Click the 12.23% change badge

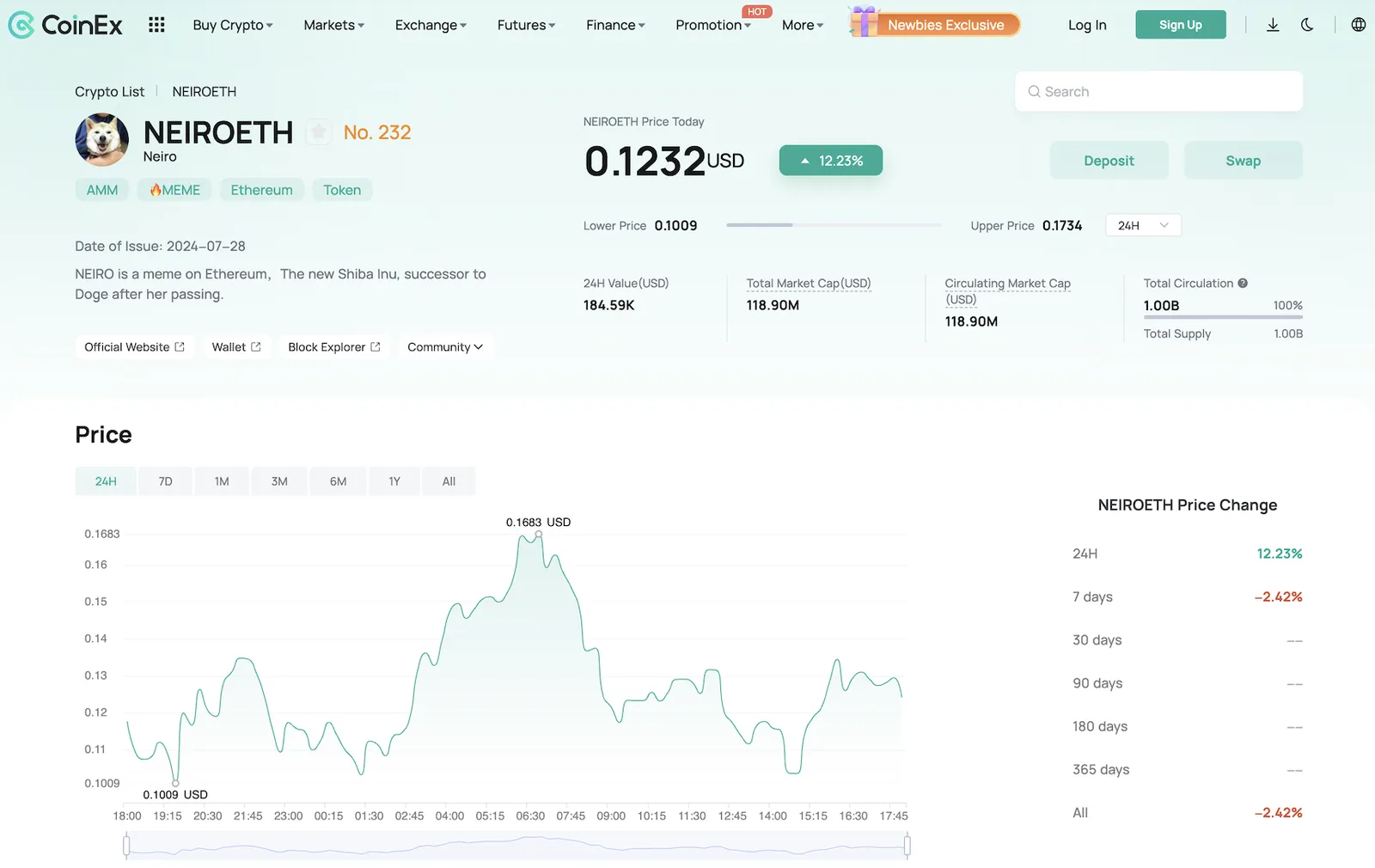tap(831, 161)
